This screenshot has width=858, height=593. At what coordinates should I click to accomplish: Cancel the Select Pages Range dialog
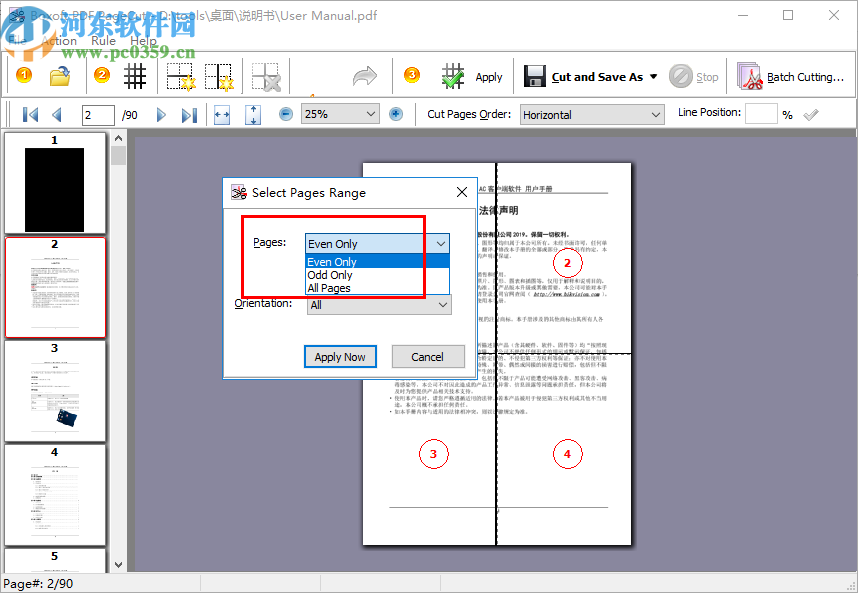pos(428,356)
